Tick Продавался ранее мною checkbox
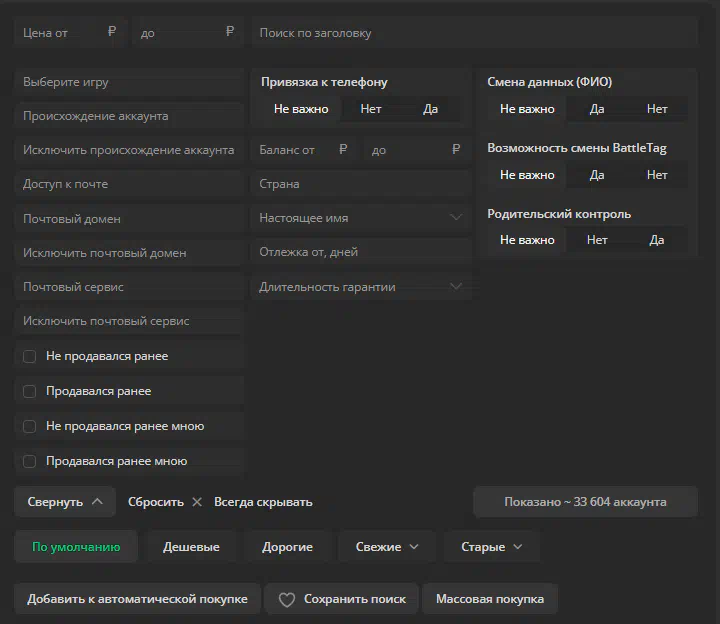 pos(29,461)
